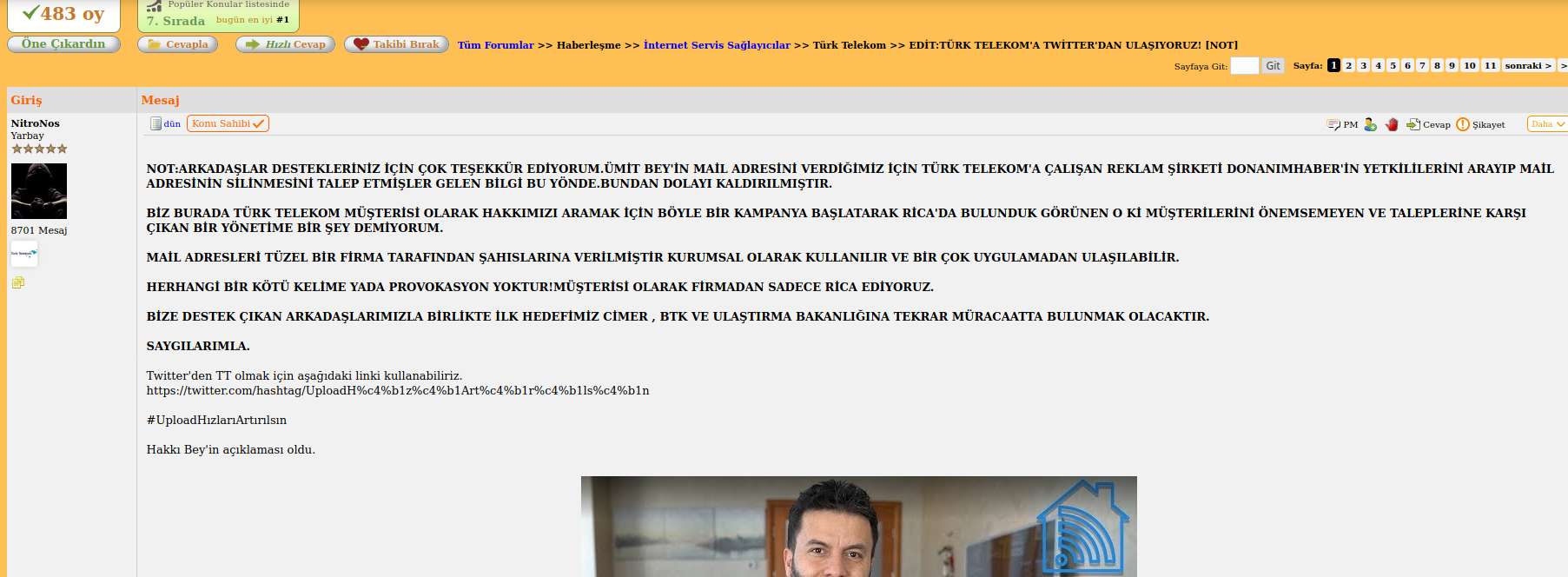Viewport: 1568px width, 577px height.
Task: Click NitroNos avatar image
Action: pos(39,191)
